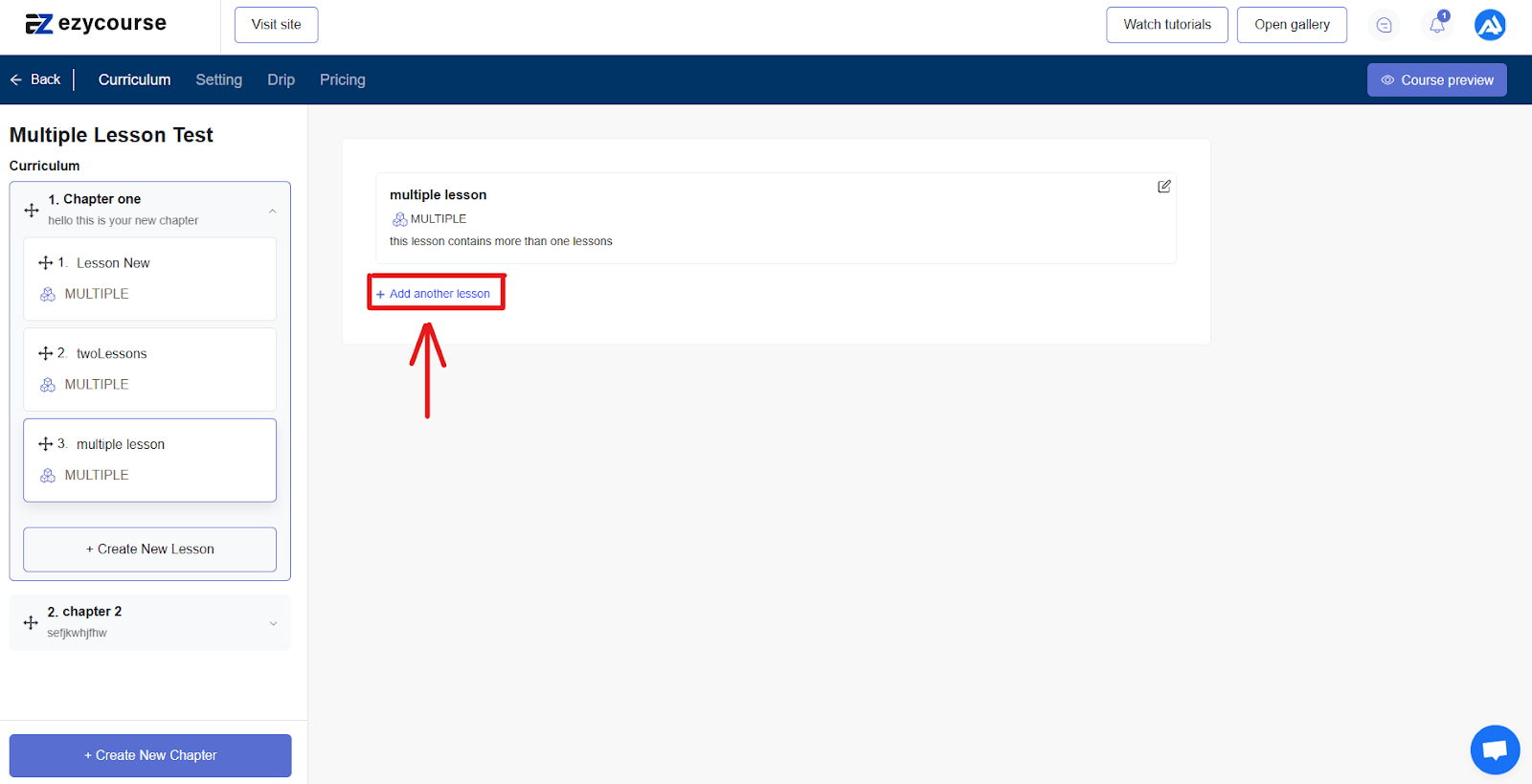Click the Visit site button

click(276, 25)
